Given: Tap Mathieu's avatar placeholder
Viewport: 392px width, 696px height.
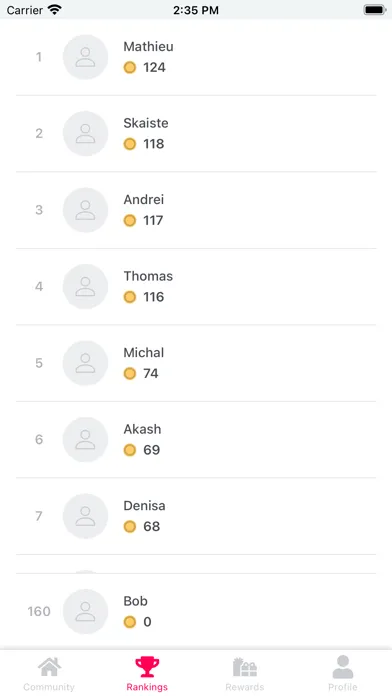Looking at the screenshot, I should tap(85, 57).
